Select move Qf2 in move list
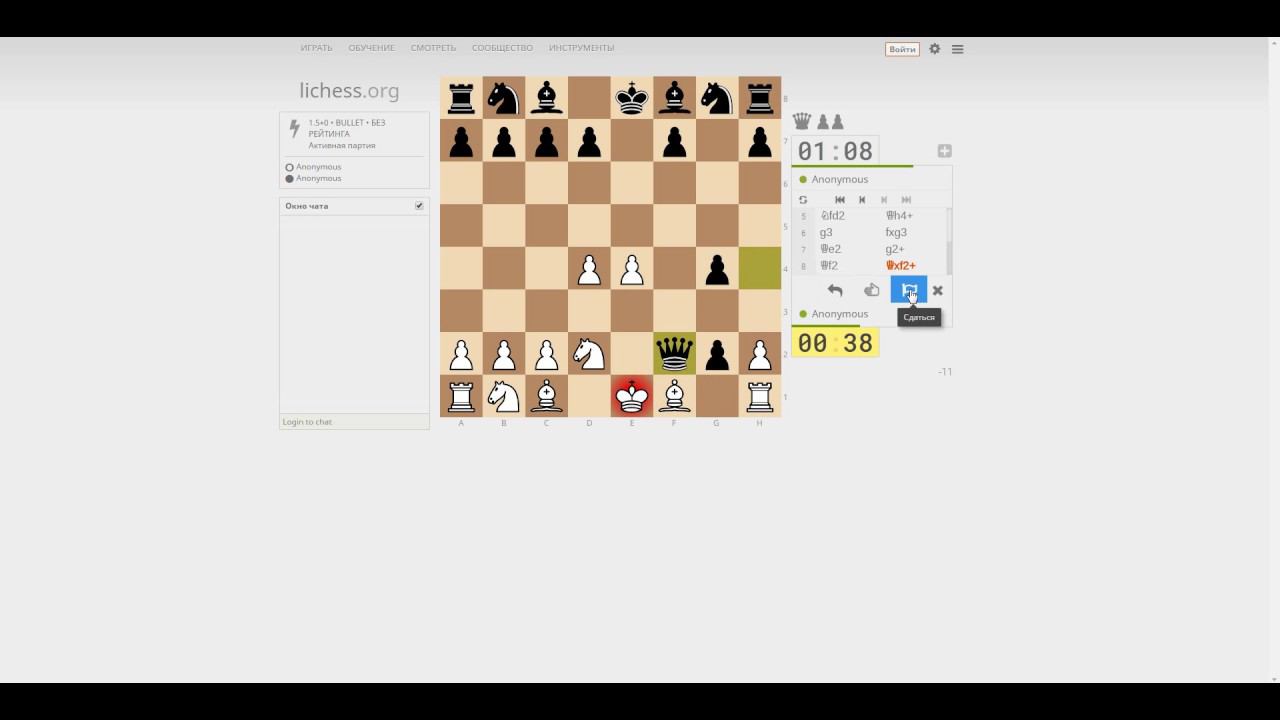The height and width of the screenshot is (720, 1280). click(x=829, y=266)
